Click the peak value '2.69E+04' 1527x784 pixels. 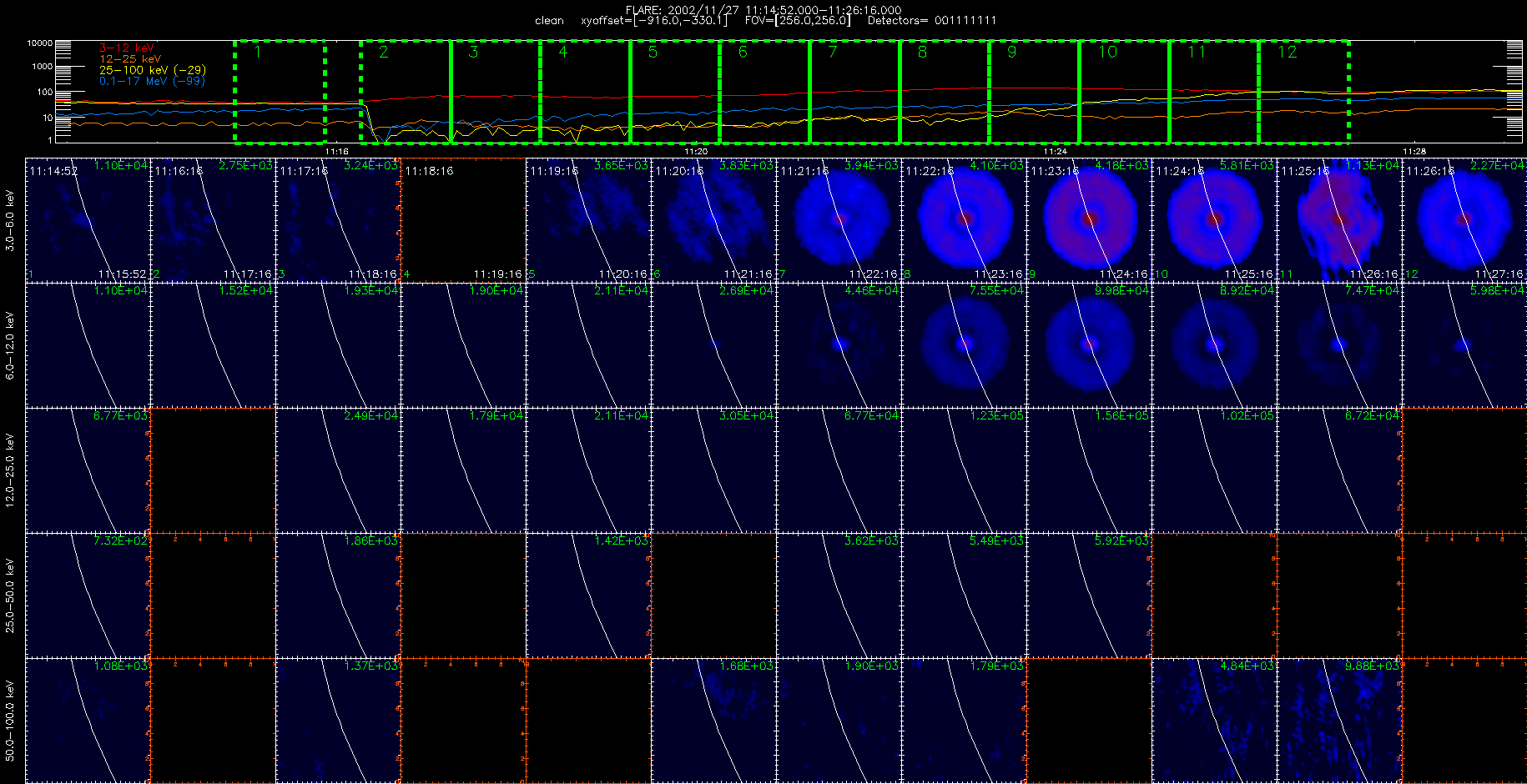tap(746, 291)
